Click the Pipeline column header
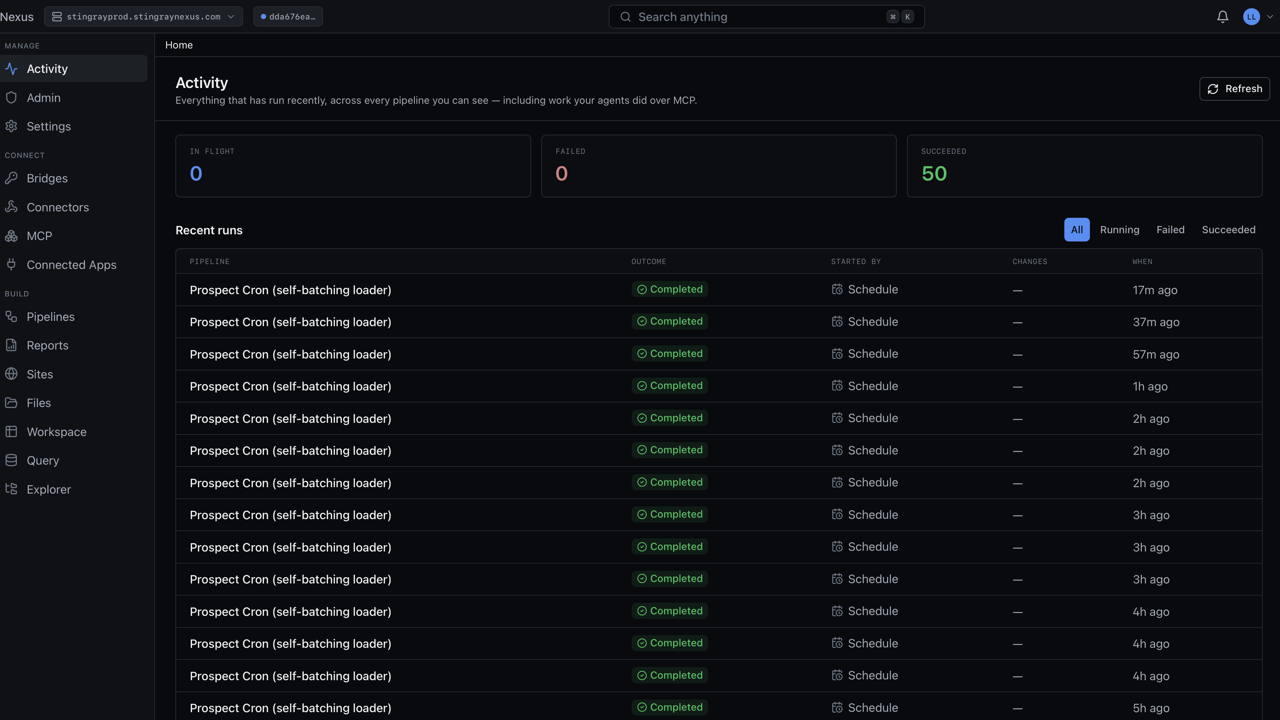The image size is (1280, 720). (210, 262)
